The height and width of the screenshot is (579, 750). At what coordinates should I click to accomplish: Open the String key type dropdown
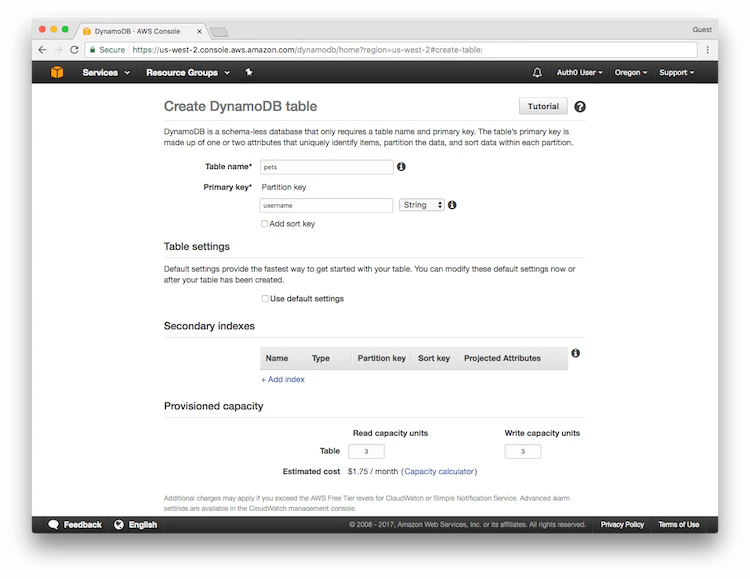(x=422, y=205)
